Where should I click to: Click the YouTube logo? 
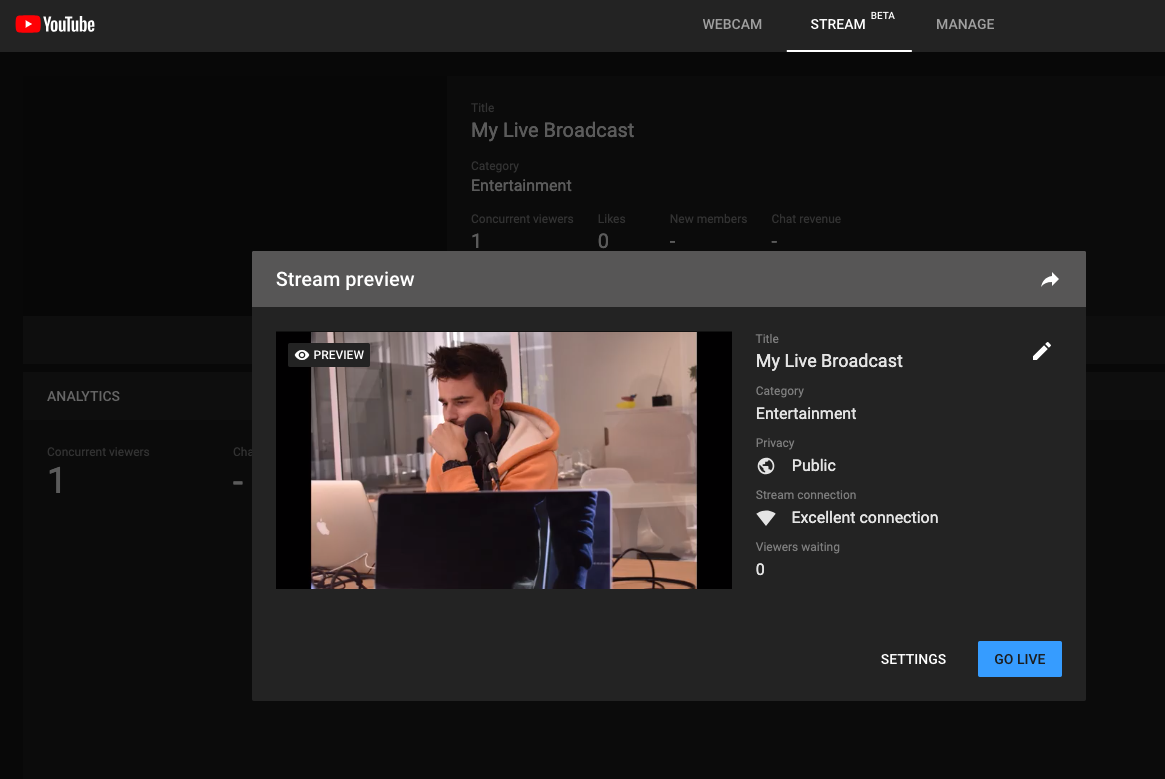pyautogui.click(x=55, y=24)
